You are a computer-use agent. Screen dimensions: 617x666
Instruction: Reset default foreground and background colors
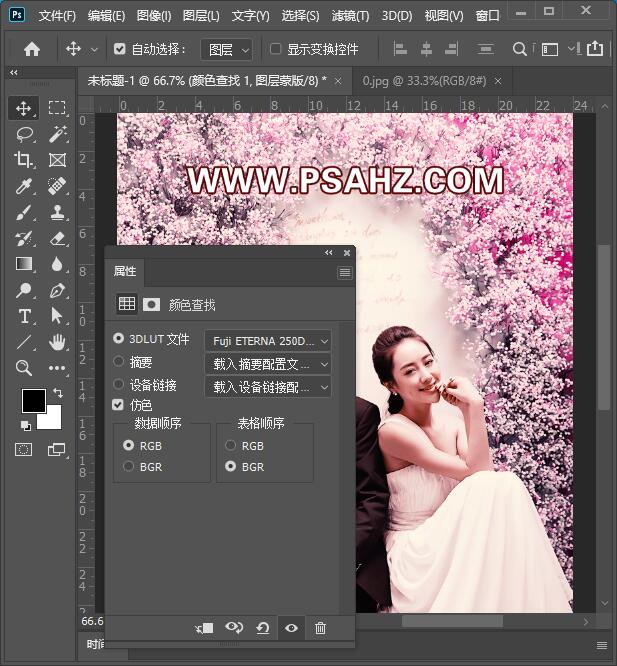coord(26,426)
